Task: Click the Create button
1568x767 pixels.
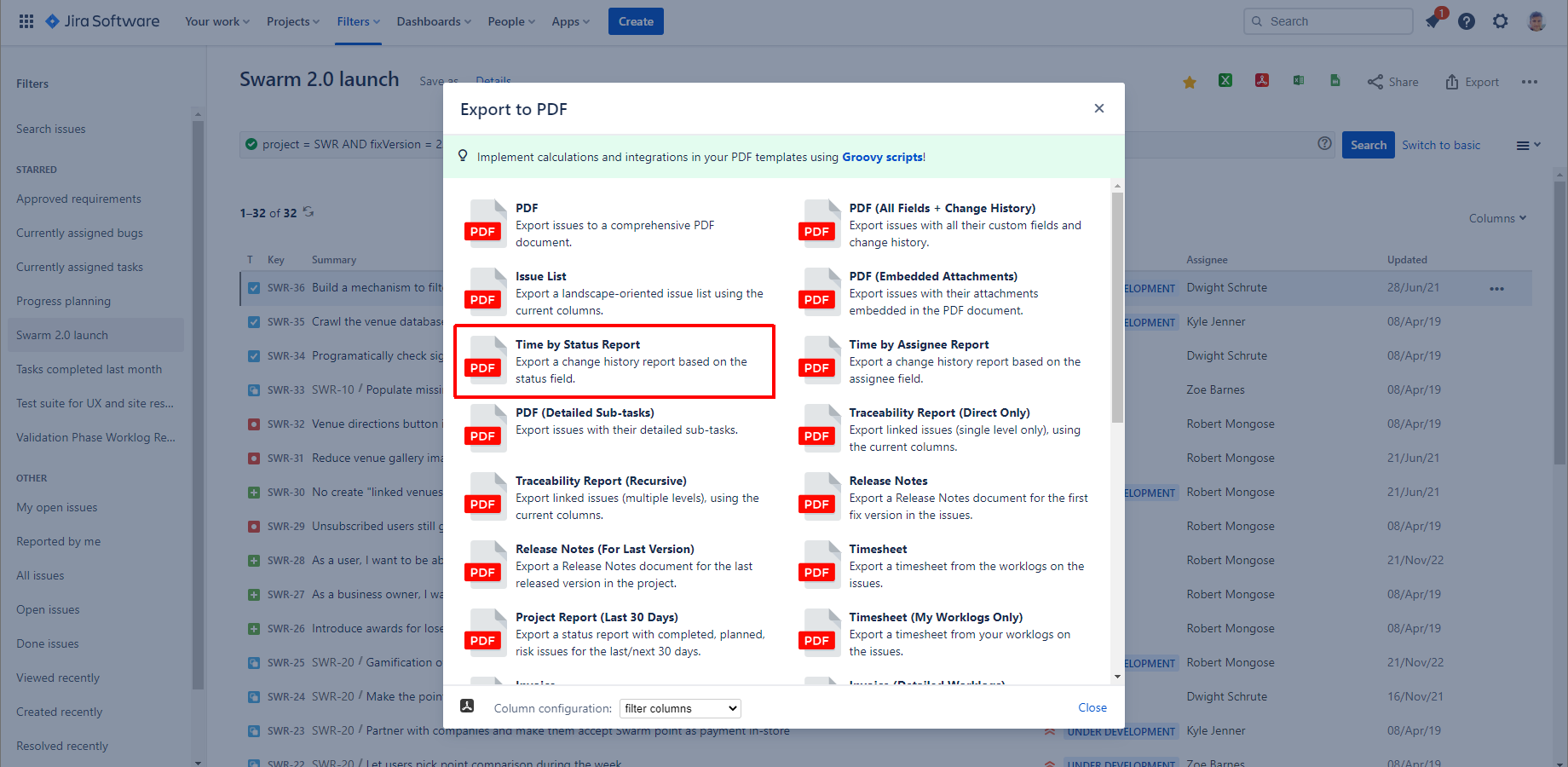Action: [636, 21]
